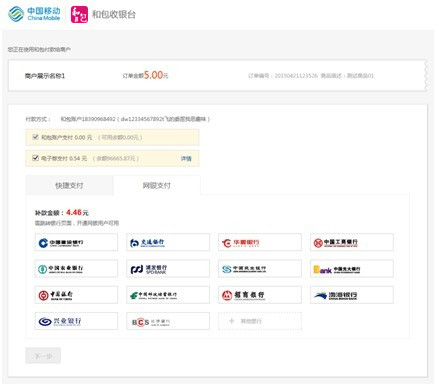Click 补款金额 4.46元 value

coord(77,212)
